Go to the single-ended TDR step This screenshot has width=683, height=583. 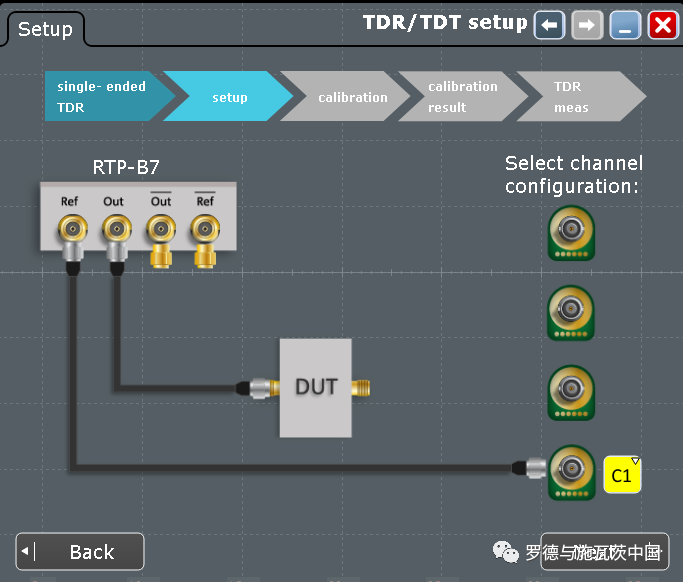[102, 97]
